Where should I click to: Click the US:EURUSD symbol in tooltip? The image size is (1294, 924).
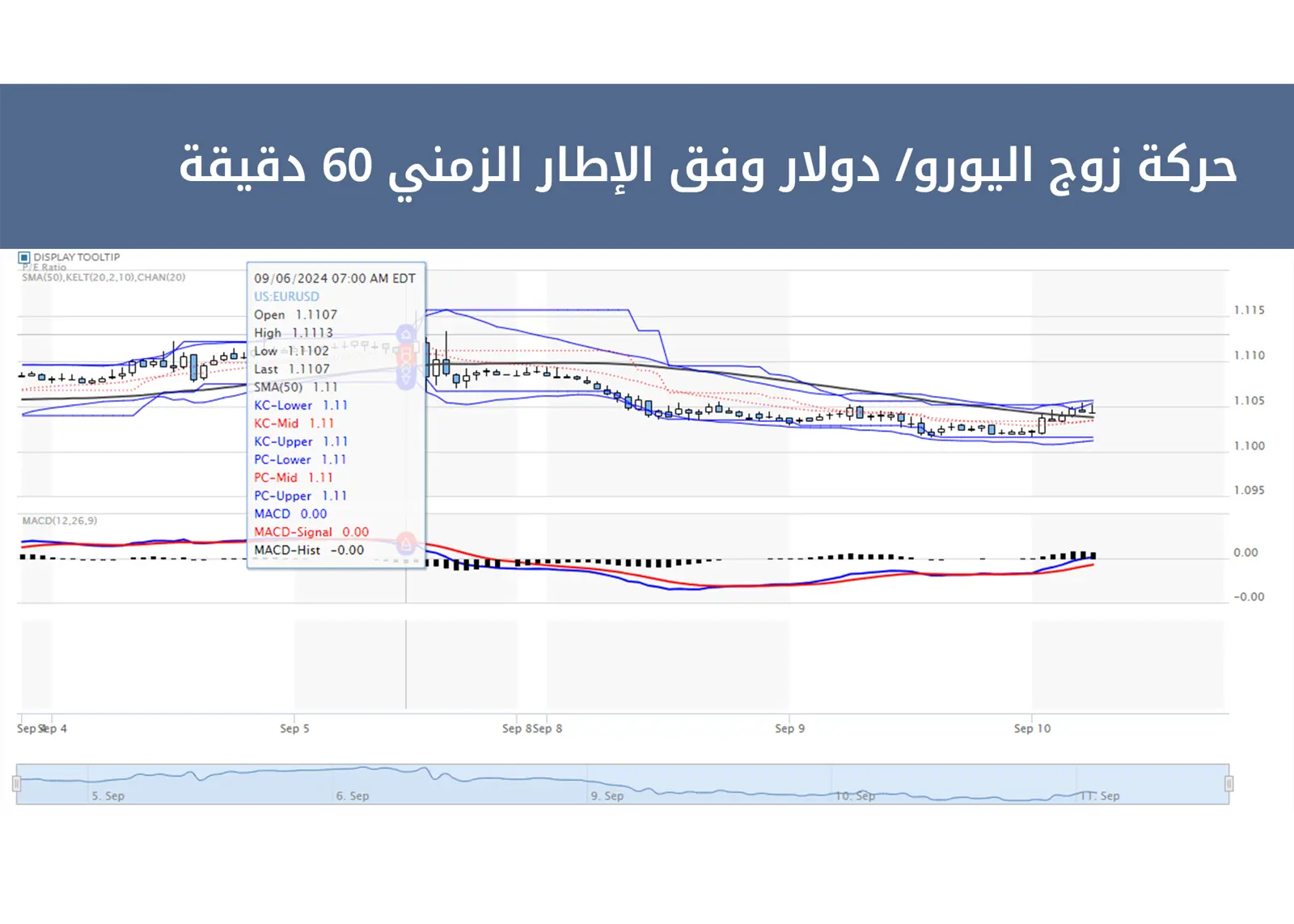pos(286,297)
